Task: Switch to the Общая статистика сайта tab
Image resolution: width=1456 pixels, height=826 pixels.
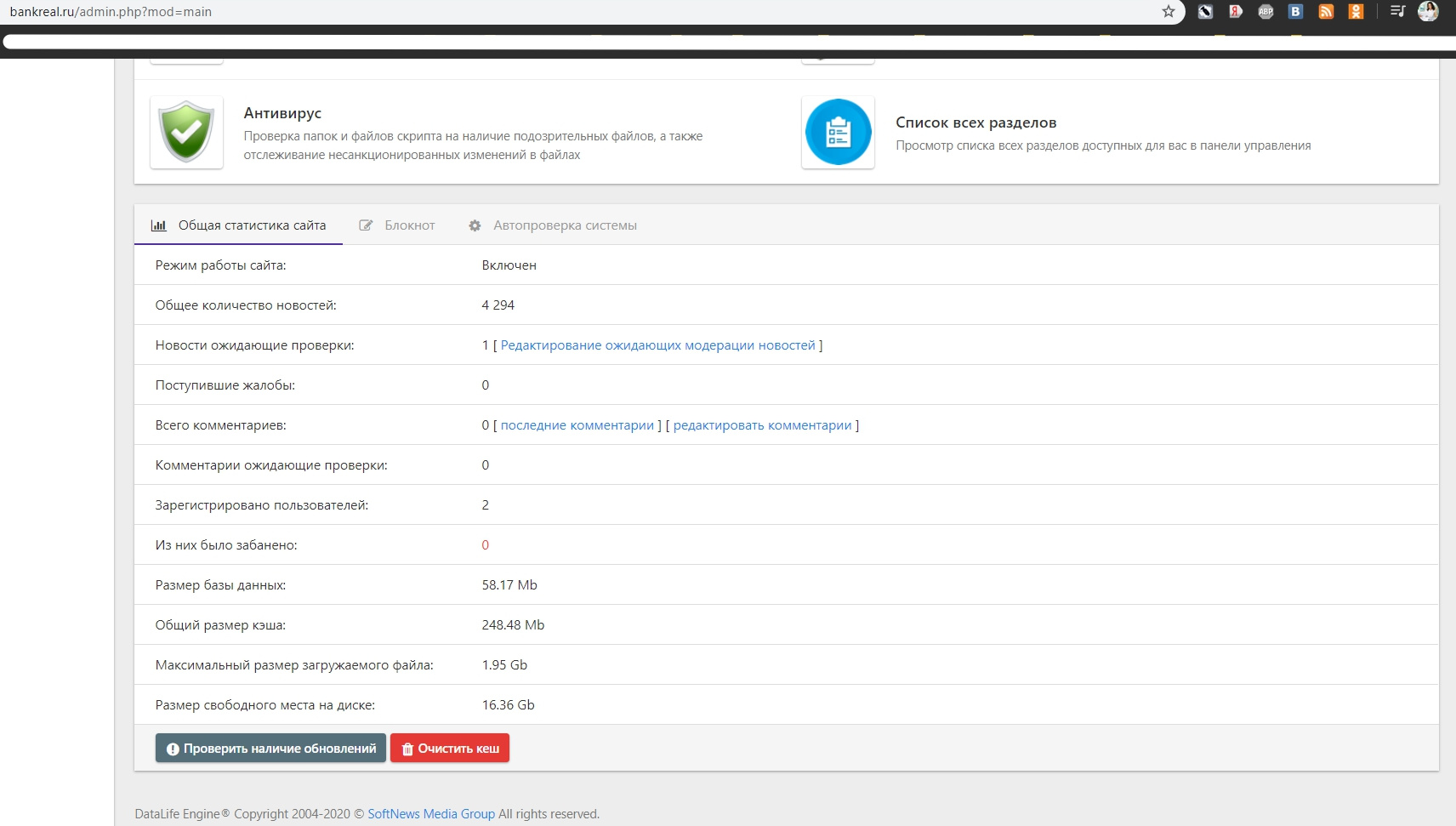Action: tap(238, 225)
